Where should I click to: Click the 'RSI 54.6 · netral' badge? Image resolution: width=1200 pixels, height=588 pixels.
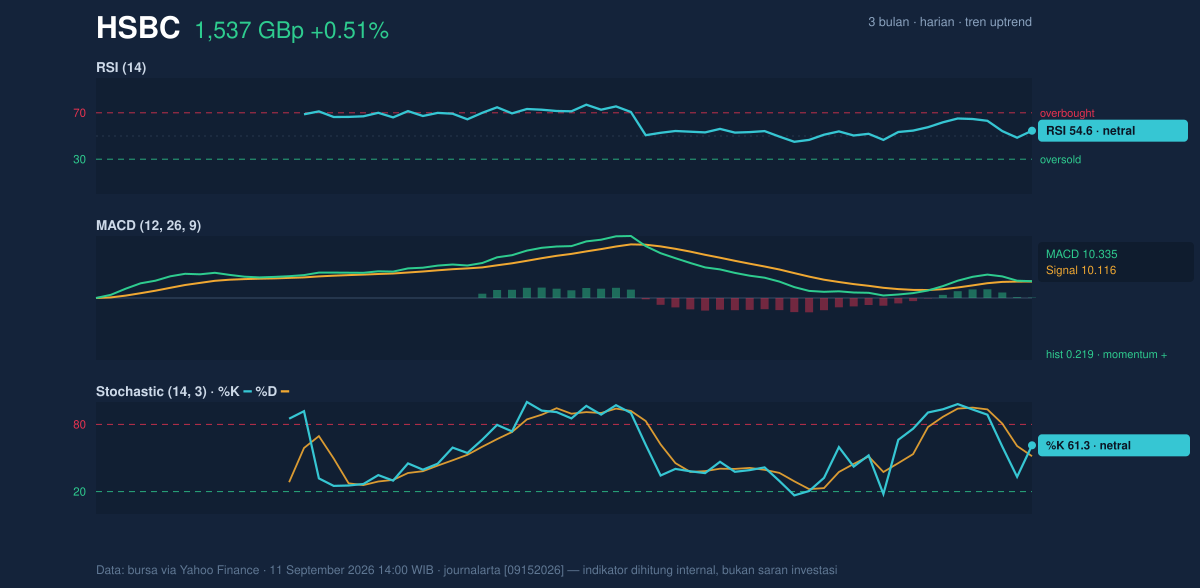[x=1113, y=131]
